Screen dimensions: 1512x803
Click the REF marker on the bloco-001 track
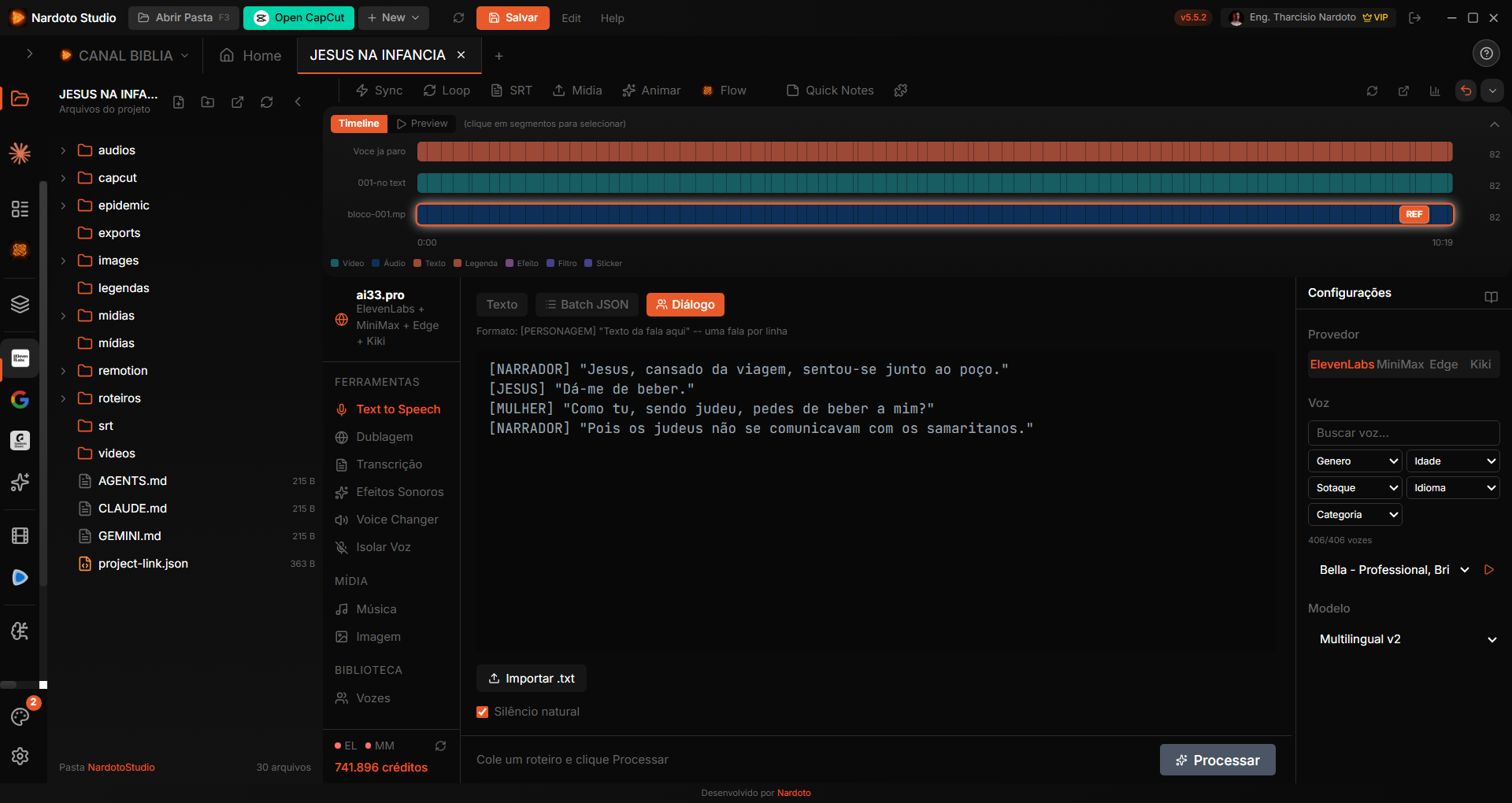click(x=1414, y=214)
